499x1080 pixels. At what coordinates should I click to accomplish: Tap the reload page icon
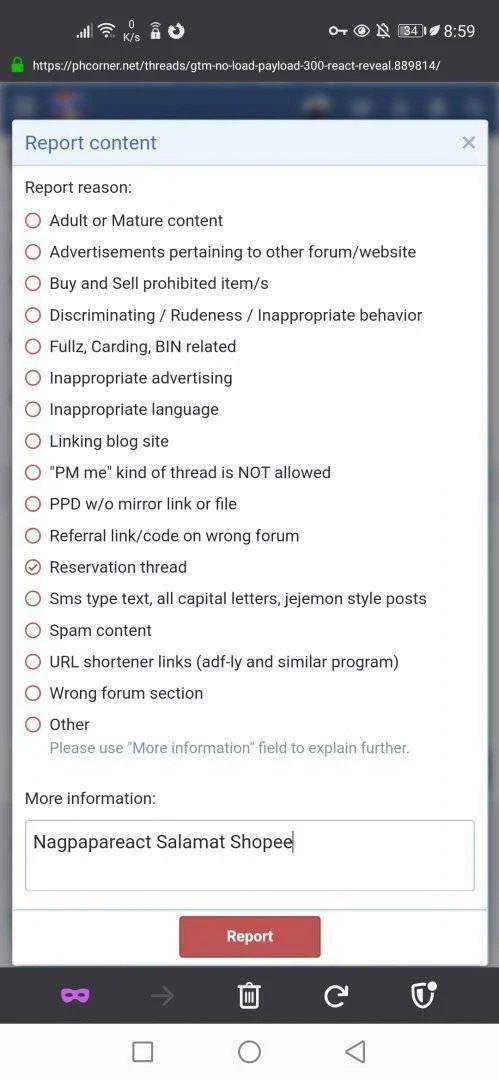pyautogui.click(x=336, y=995)
